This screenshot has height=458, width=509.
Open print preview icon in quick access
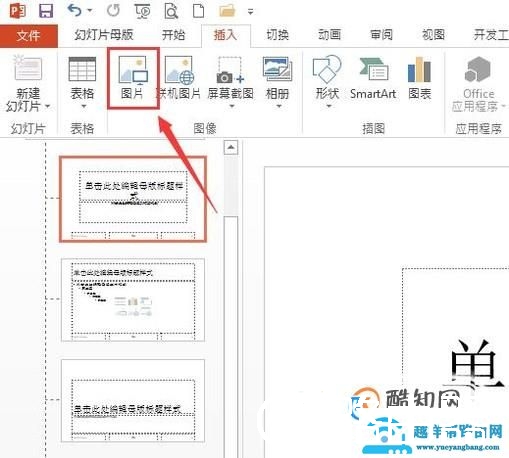coord(171,11)
